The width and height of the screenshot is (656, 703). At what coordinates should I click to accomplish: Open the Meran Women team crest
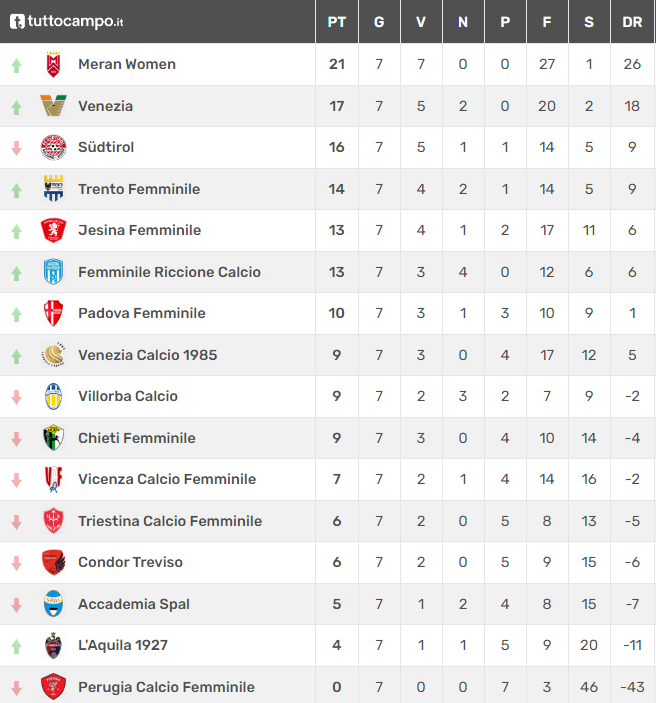tap(53, 64)
